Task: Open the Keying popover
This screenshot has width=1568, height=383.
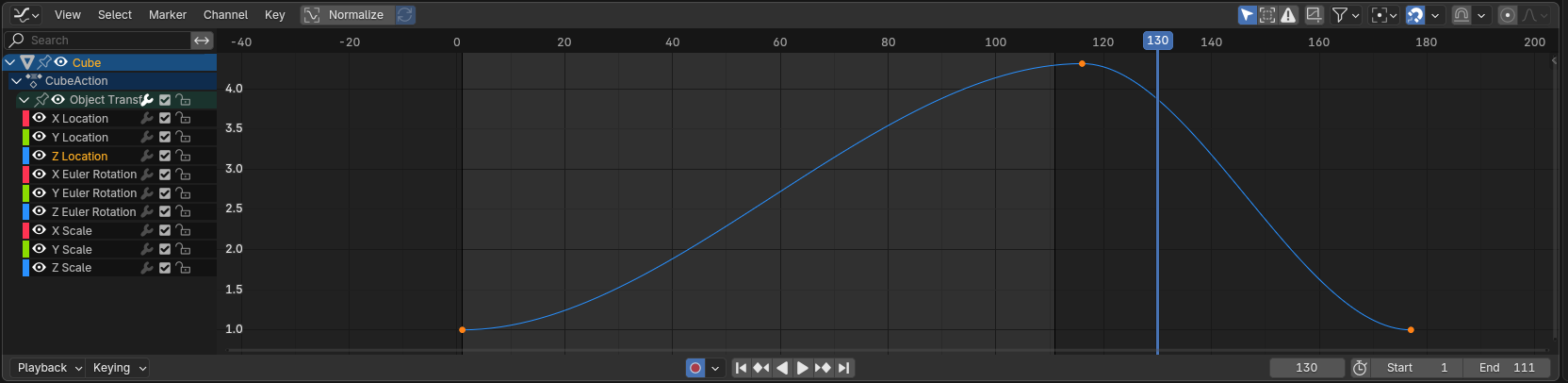Action: coord(119,368)
